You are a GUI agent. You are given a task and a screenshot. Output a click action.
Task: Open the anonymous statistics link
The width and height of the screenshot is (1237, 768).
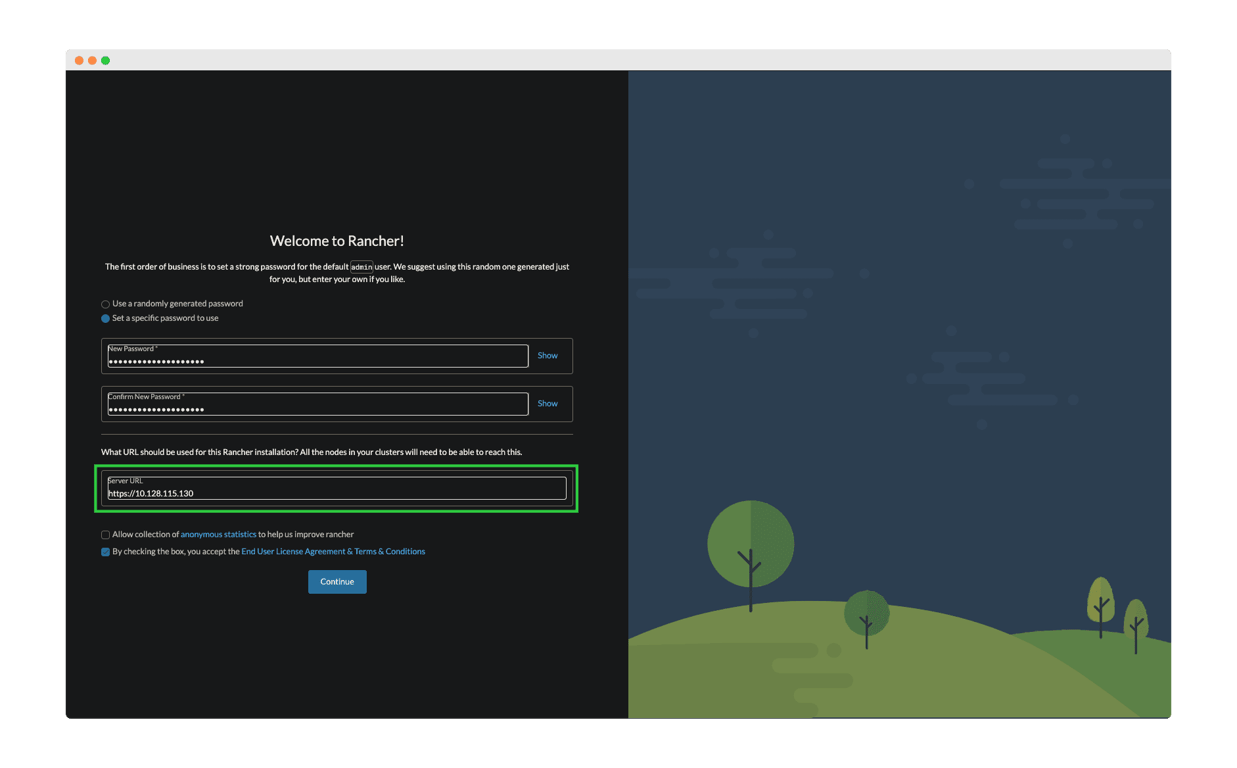[x=218, y=535]
